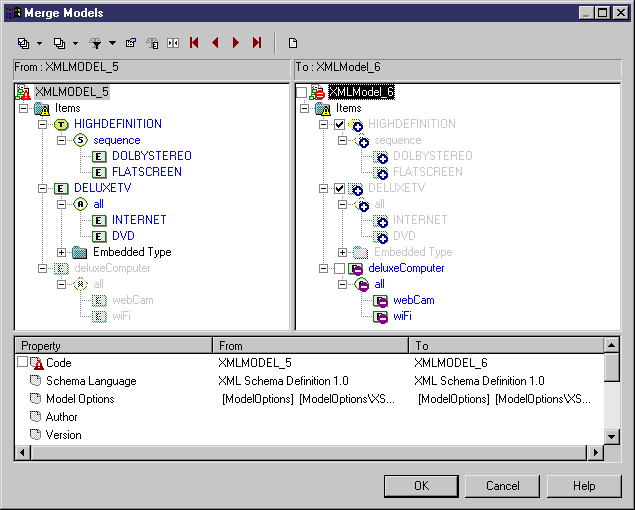Expand Embedded Type in To pane
The image size is (635, 510).
(343, 252)
